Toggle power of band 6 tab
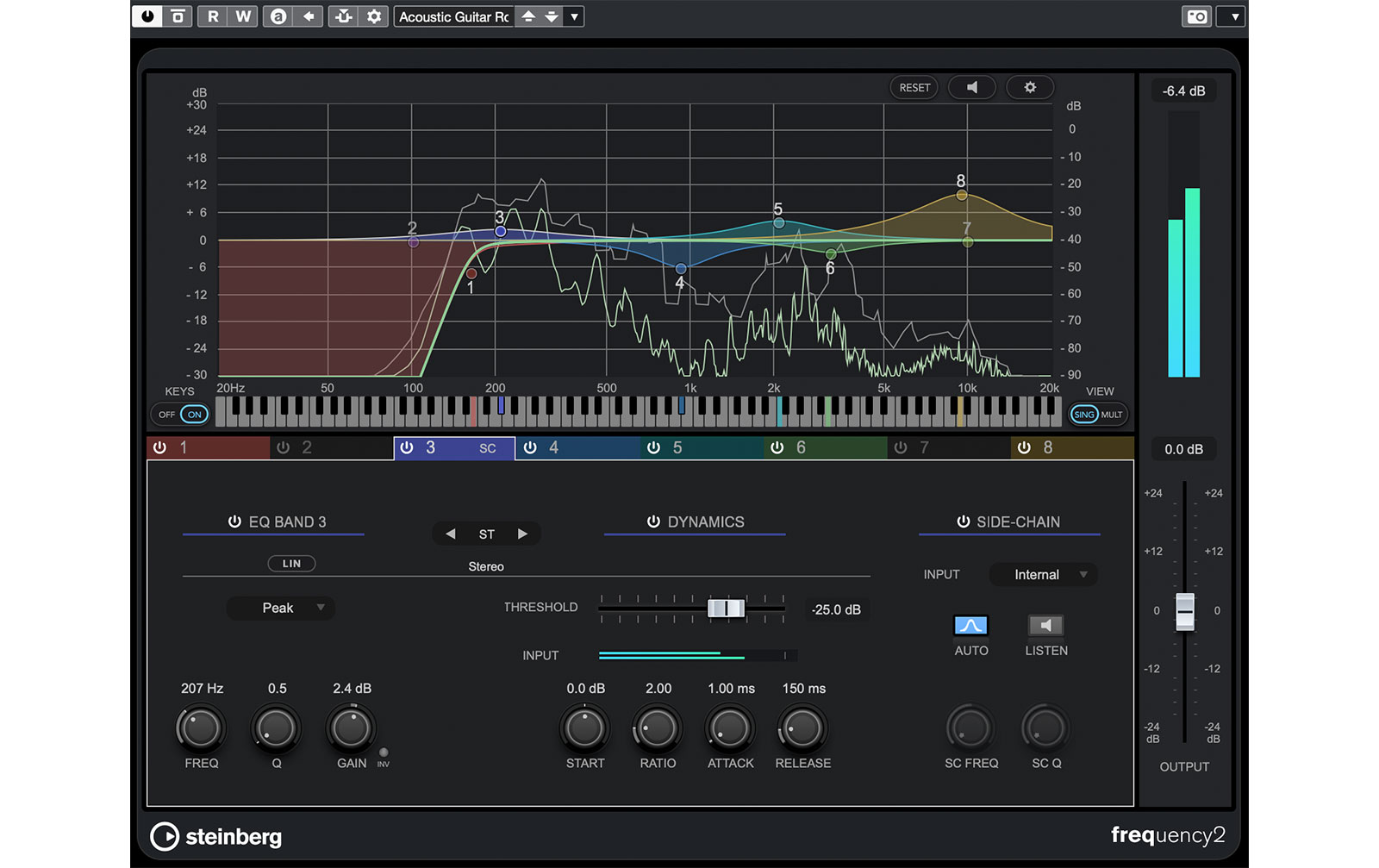The height and width of the screenshot is (868, 1379). (777, 447)
